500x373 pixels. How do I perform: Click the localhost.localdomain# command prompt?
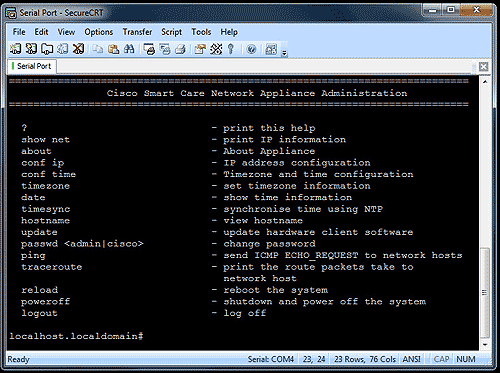(x=76, y=336)
